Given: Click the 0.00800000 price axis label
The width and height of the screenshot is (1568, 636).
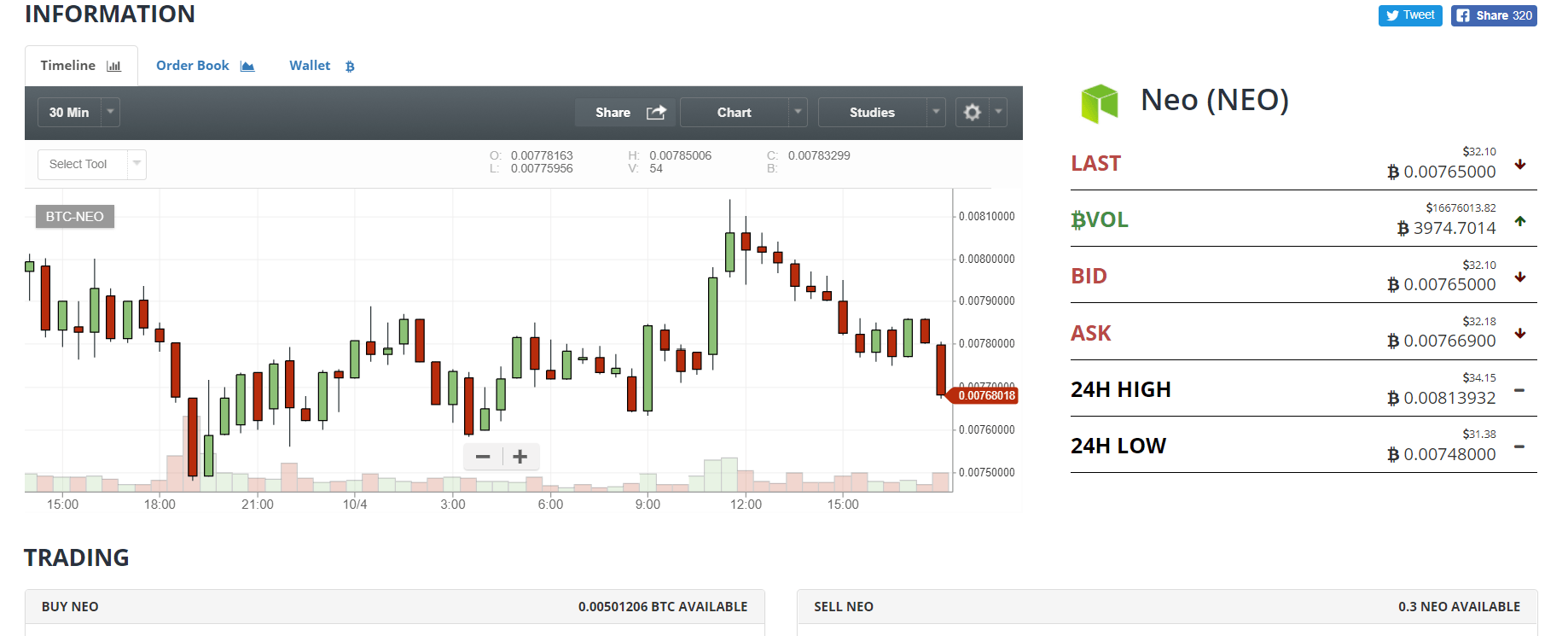Looking at the screenshot, I should (x=987, y=259).
